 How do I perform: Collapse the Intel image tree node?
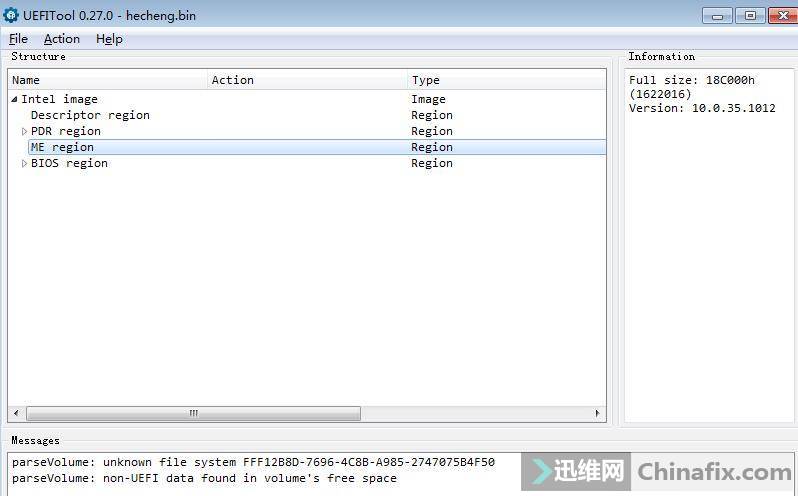point(14,99)
